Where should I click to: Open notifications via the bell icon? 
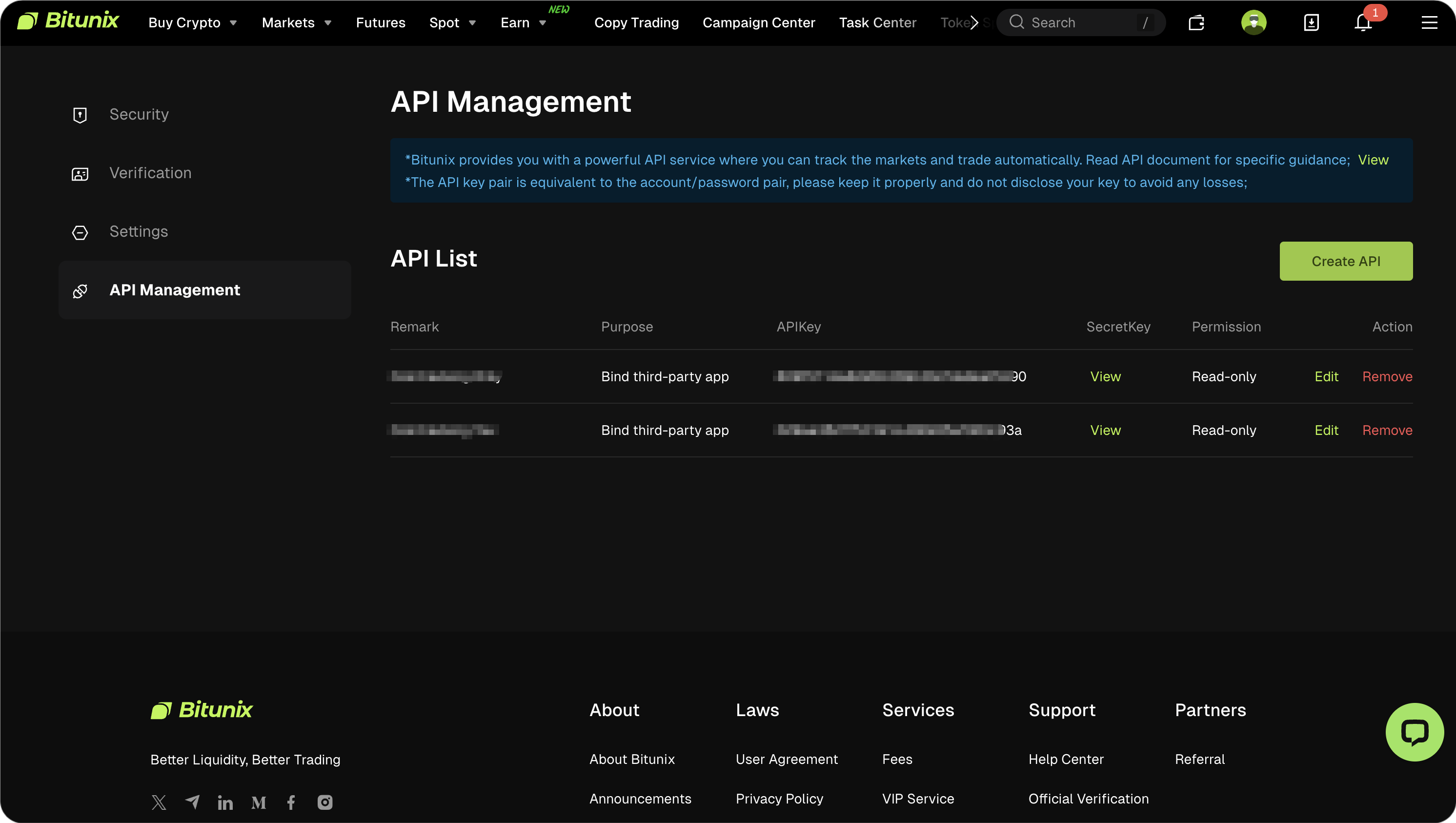(1363, 23)
